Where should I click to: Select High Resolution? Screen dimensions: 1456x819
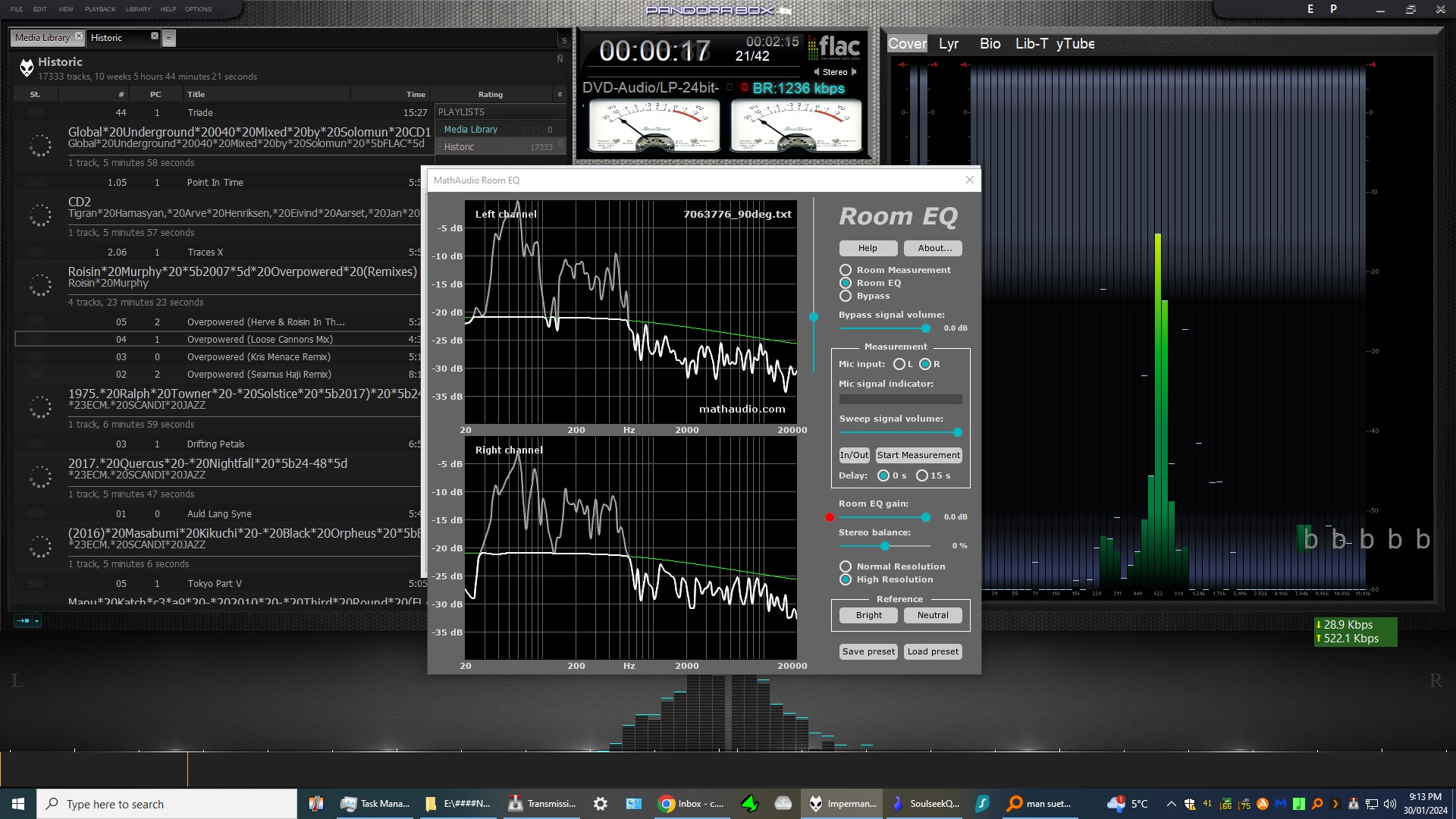click(x=846, y=579)
